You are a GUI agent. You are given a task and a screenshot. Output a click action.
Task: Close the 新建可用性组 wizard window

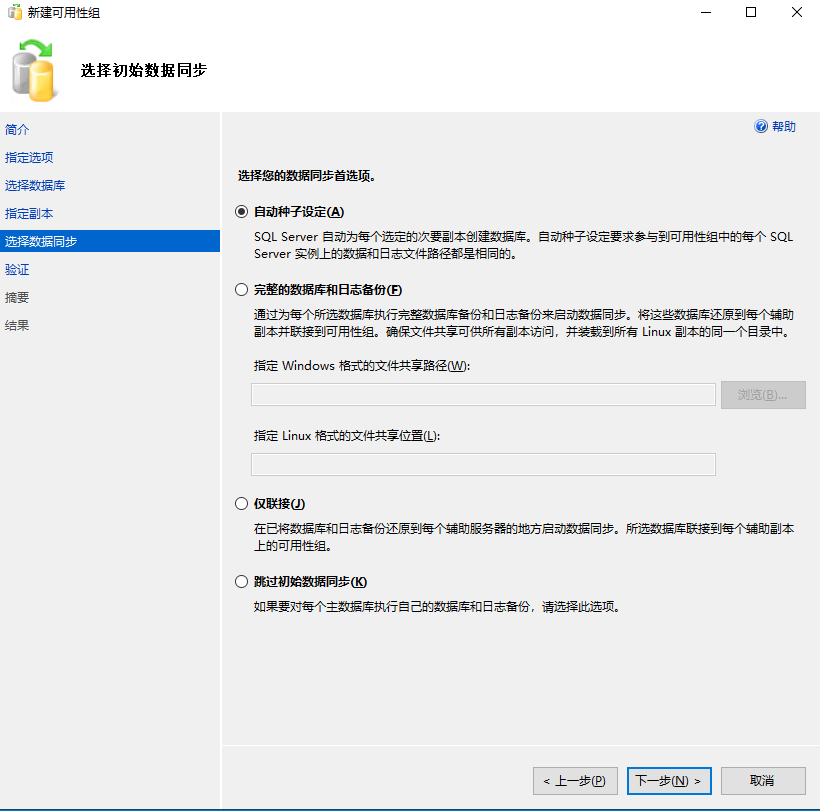coord(796,12)
